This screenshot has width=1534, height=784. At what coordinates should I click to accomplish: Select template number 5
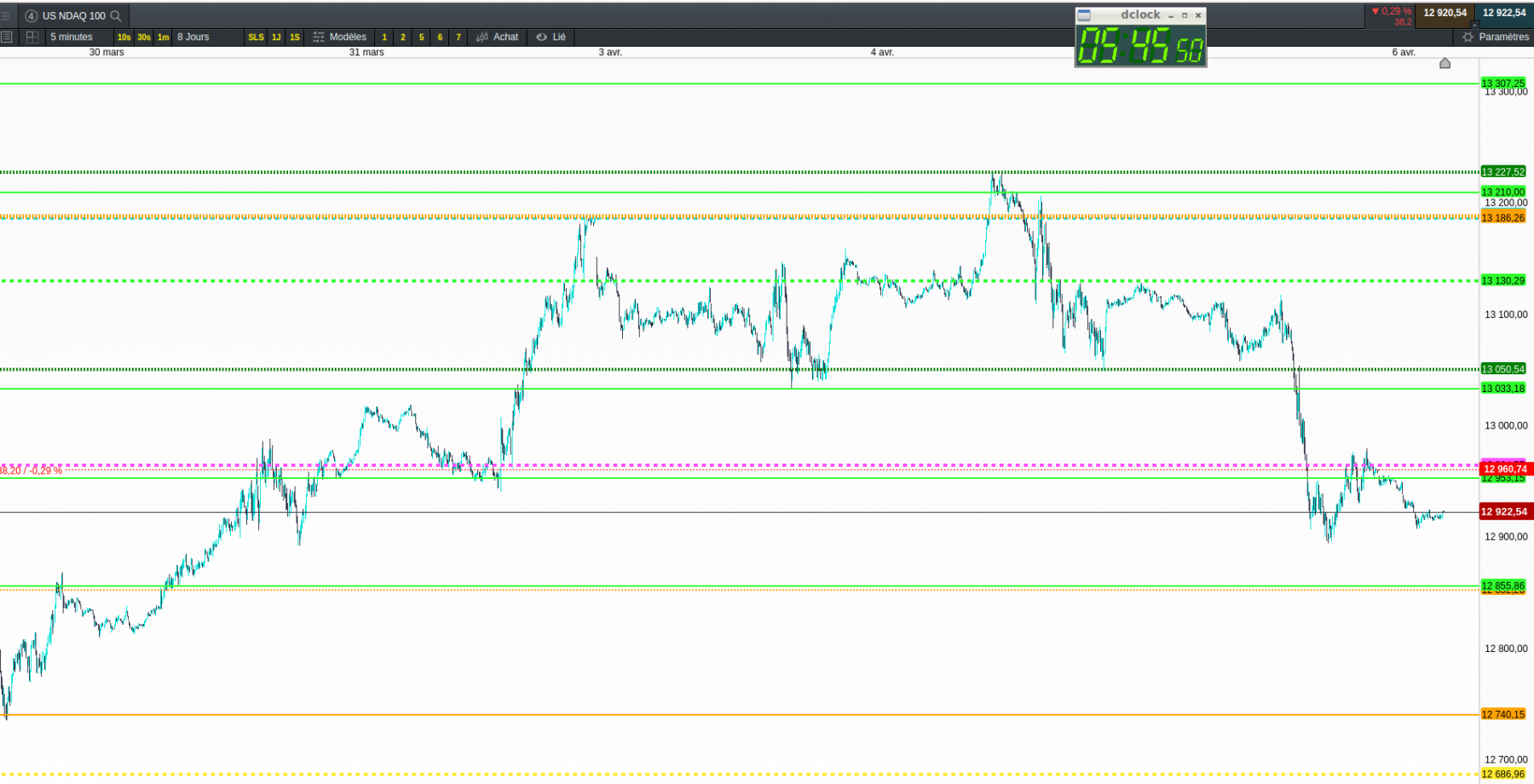pos(421,37)
